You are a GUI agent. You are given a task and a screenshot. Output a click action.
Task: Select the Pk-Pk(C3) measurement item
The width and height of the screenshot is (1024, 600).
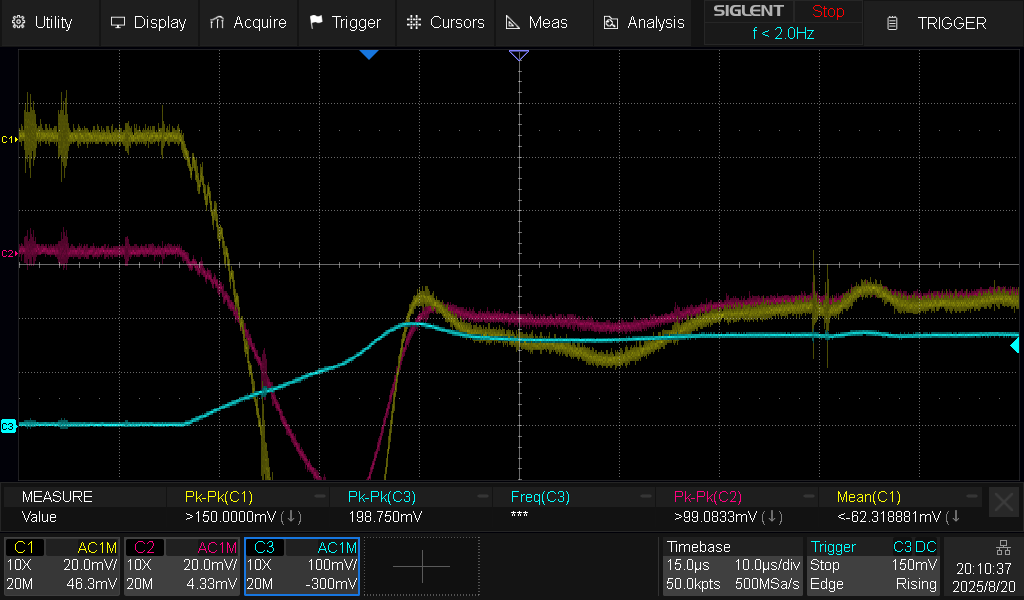[x=382, y=496]
